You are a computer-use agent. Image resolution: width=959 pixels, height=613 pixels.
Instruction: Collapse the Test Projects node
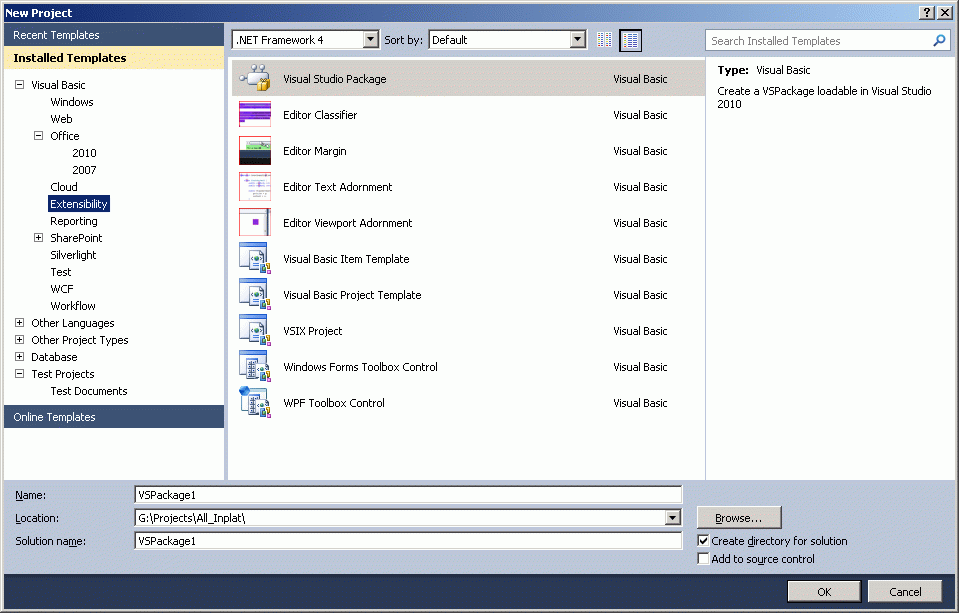pos(20,373)
